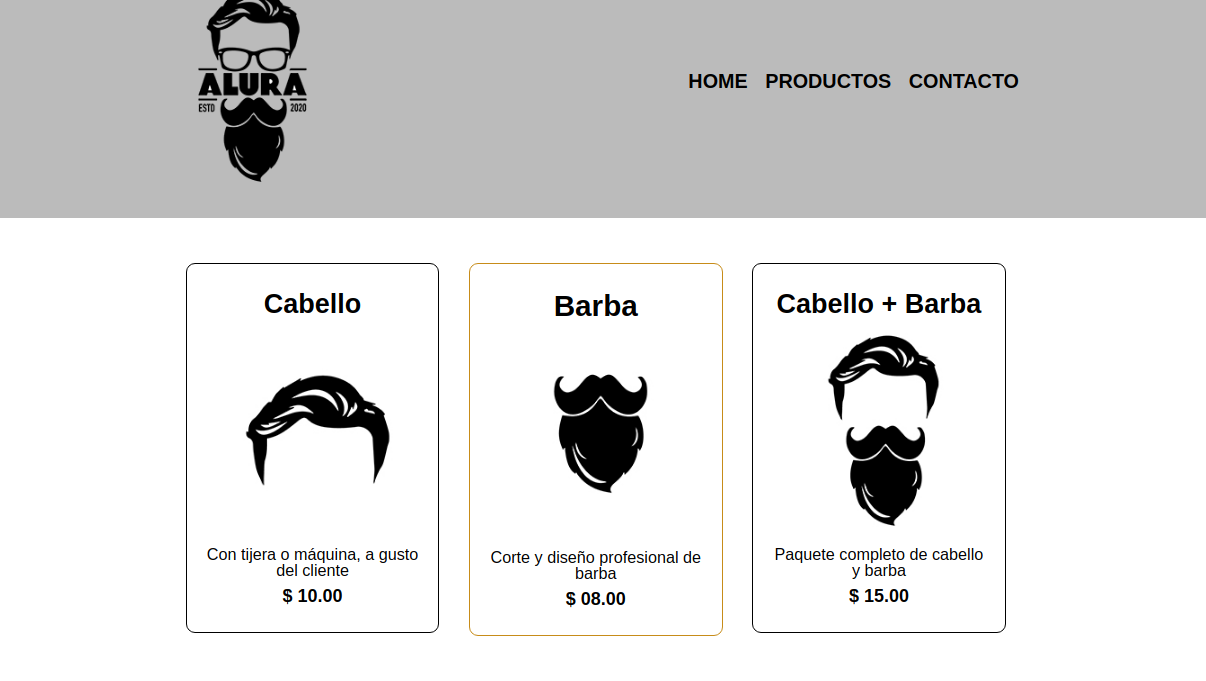Select the Cabello + Barba heading
The height and width of the screenshot is (681, 1206).
(x=879, y=304)
